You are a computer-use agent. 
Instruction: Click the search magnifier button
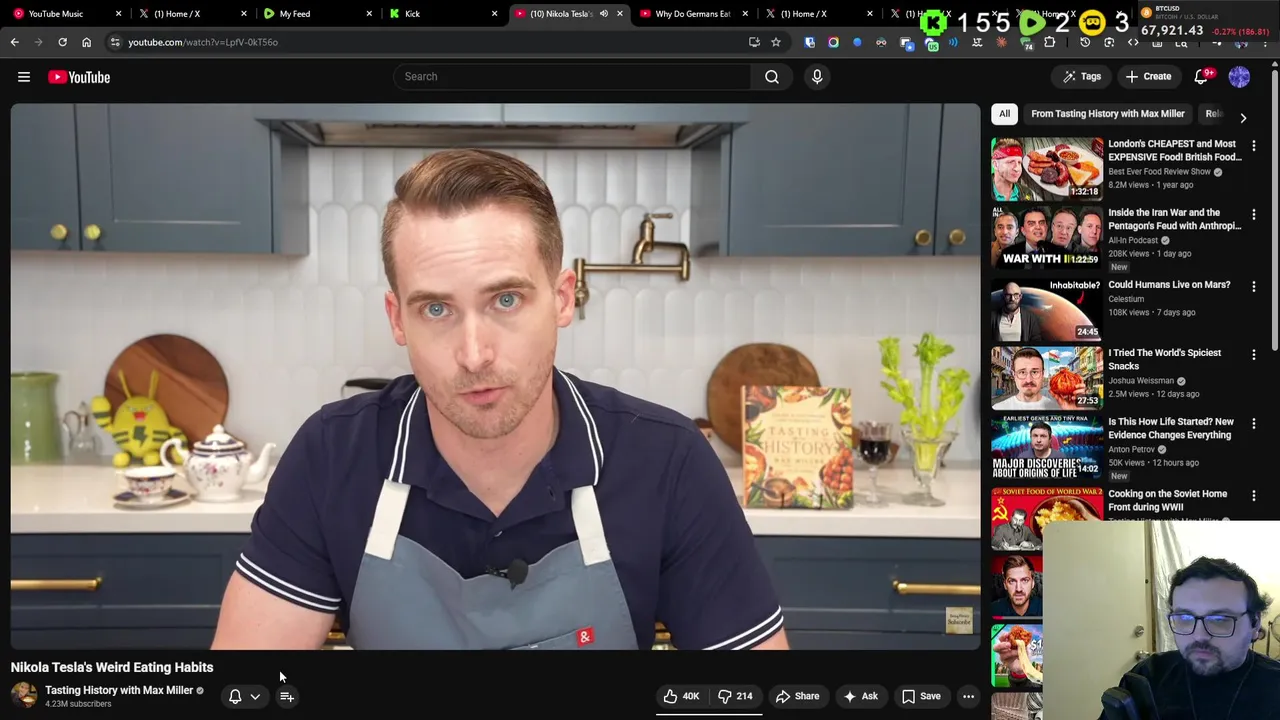point(772,77)
